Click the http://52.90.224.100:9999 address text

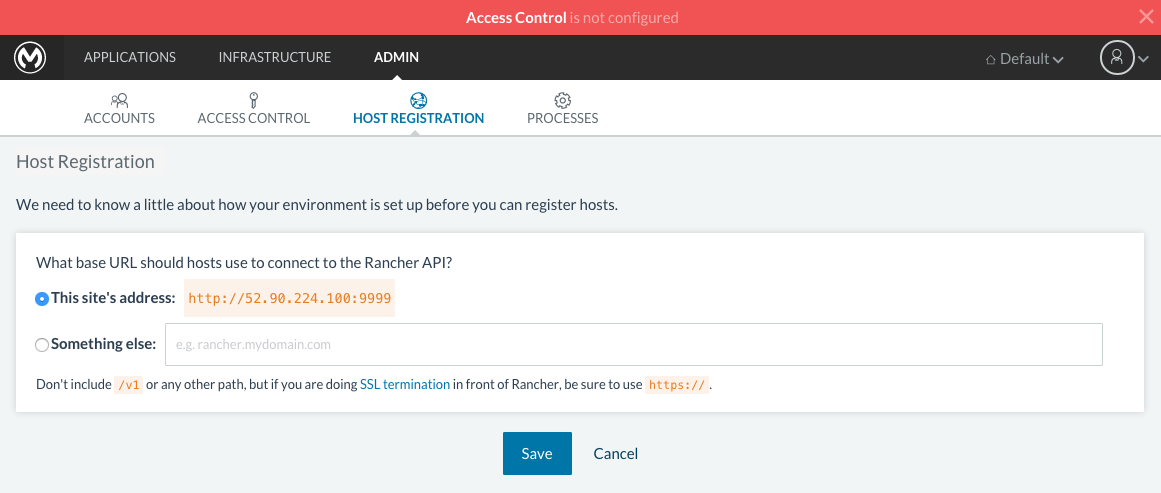coord(290,298)
